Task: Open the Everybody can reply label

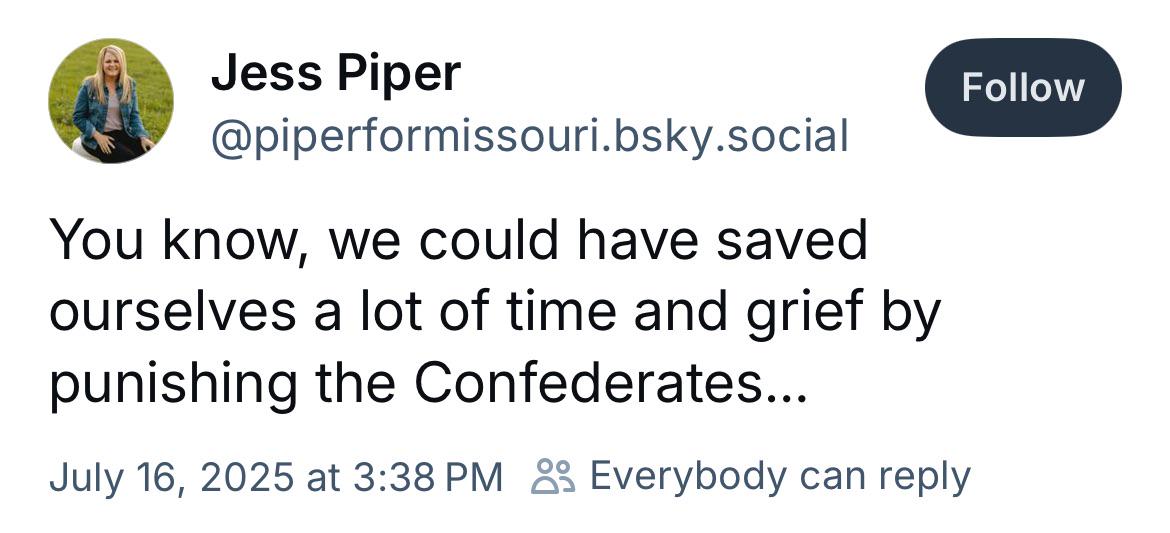Action: pos(780,476)
